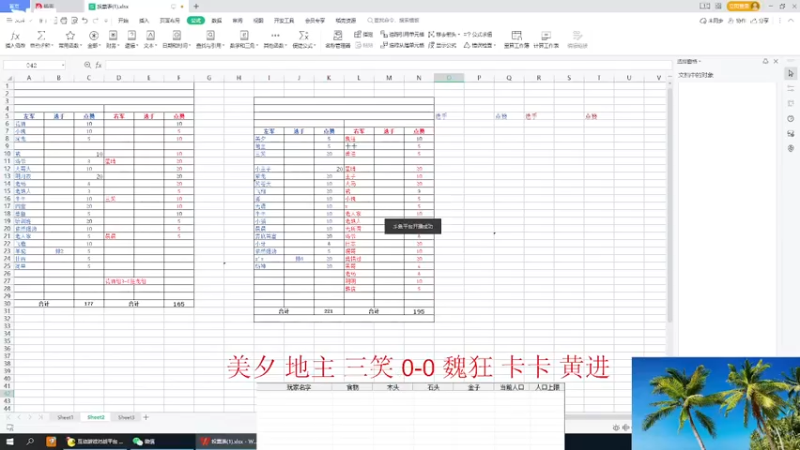
Task: Click the print icon in quick toolbar
Action: pos(64,20)
